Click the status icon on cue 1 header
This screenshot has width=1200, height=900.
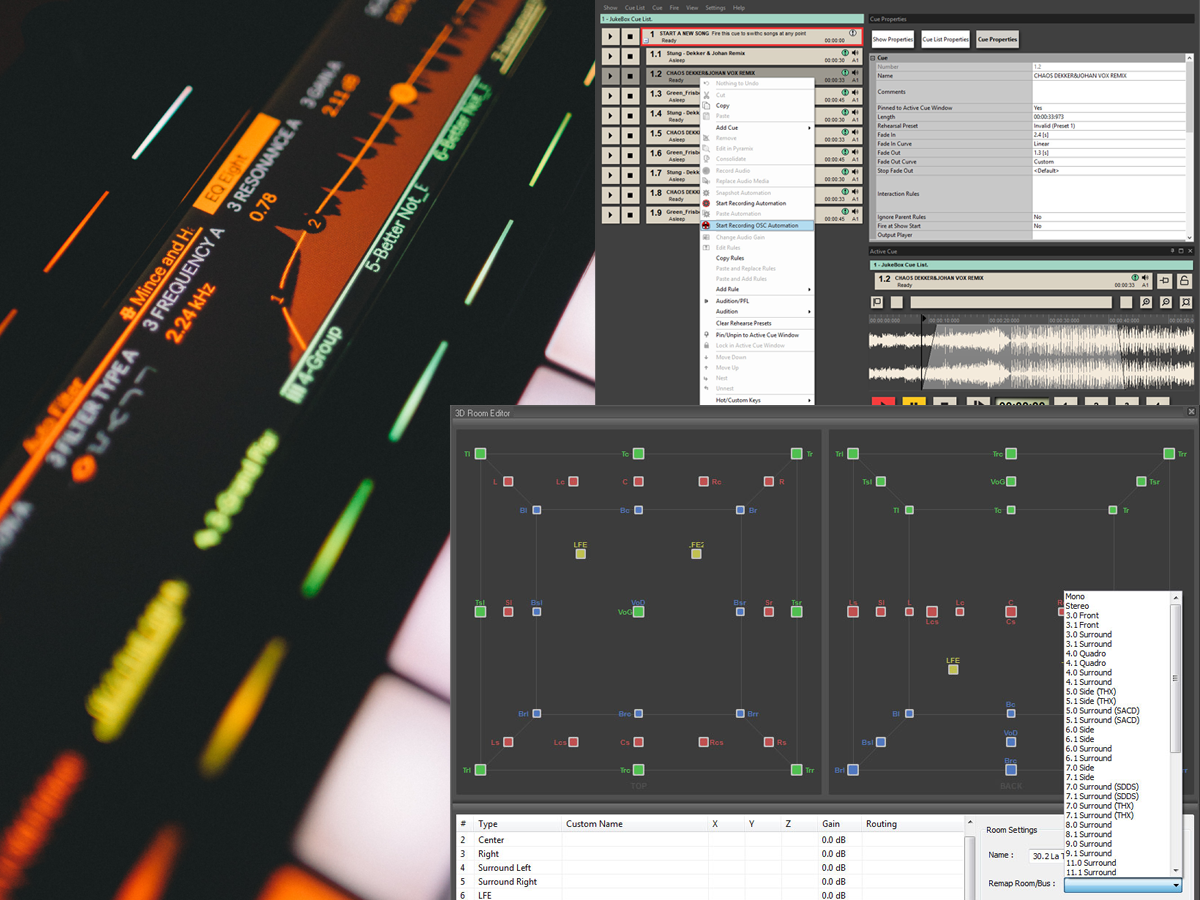click(x=853, y=33)
